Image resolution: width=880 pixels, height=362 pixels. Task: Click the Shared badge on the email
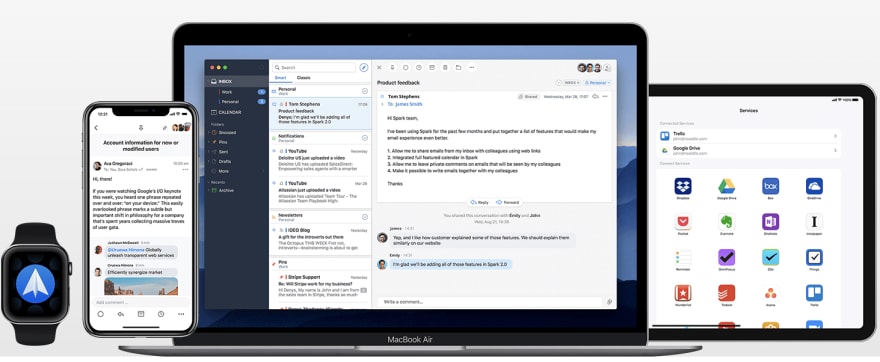[x=528, y=97]
